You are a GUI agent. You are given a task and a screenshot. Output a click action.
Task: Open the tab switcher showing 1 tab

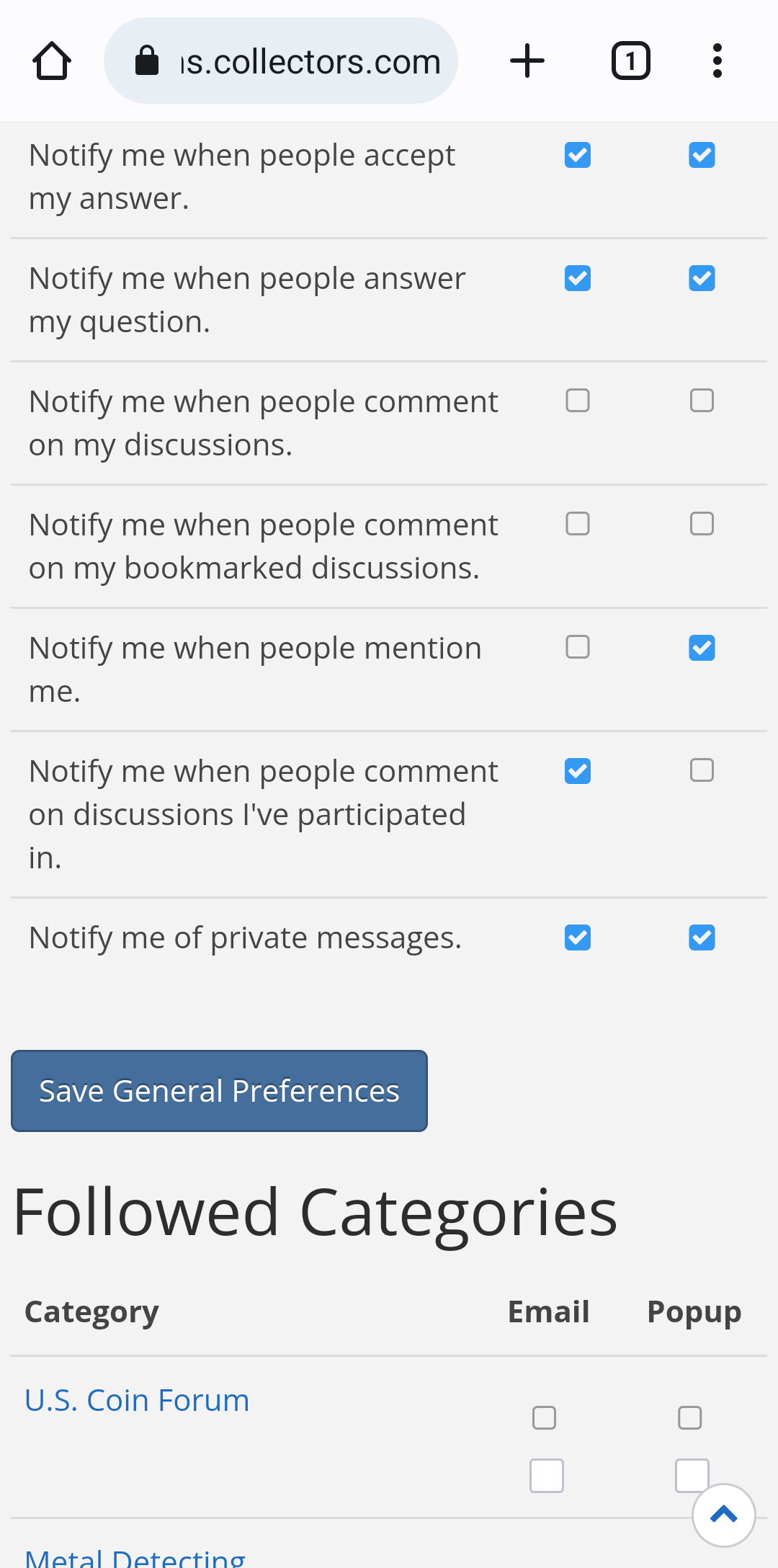click(x=631, y=61)
